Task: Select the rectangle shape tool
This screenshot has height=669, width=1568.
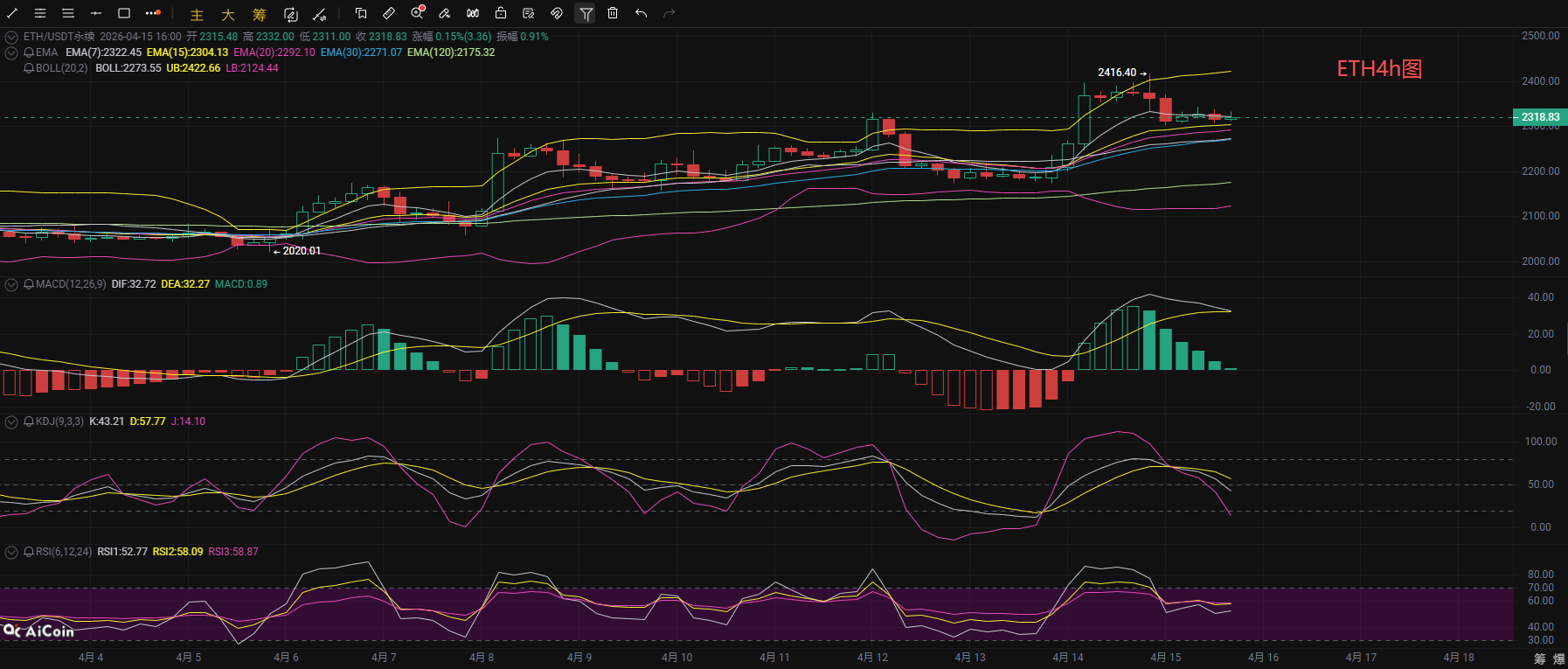Action: (x=124, y=13)
